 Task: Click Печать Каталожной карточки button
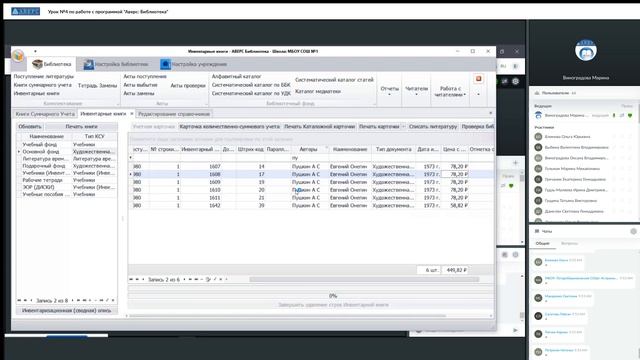(320, 127)
